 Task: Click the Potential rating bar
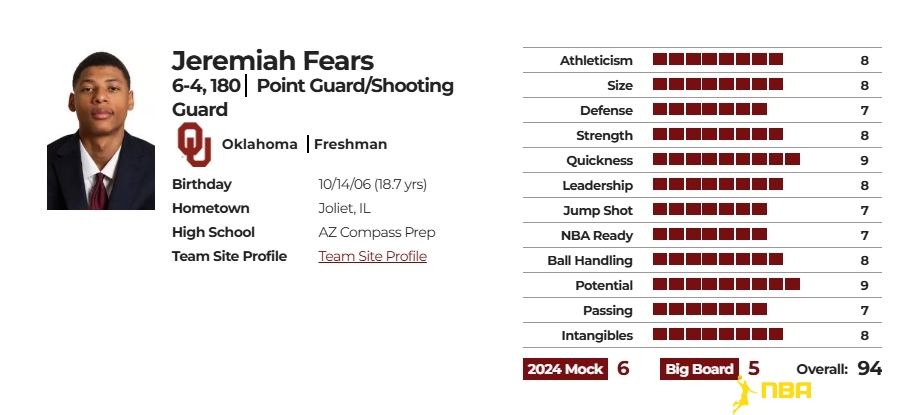727,284
